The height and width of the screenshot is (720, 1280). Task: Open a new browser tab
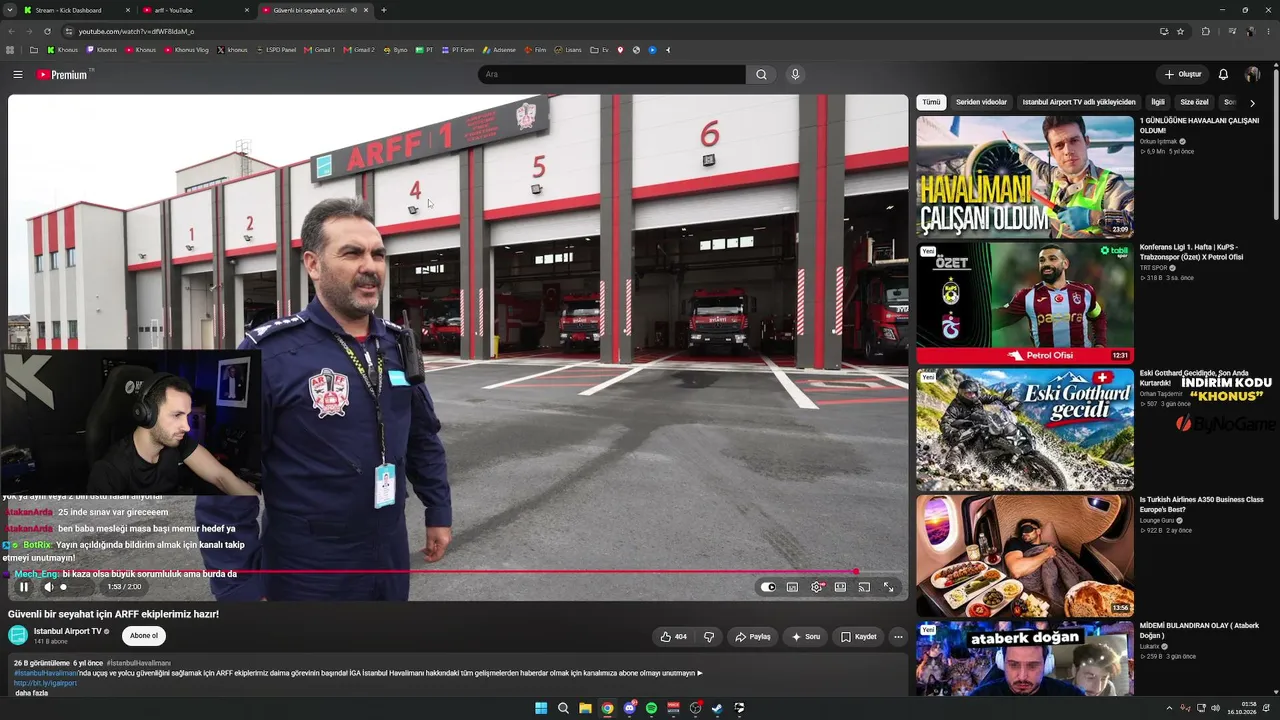point(384,10)
